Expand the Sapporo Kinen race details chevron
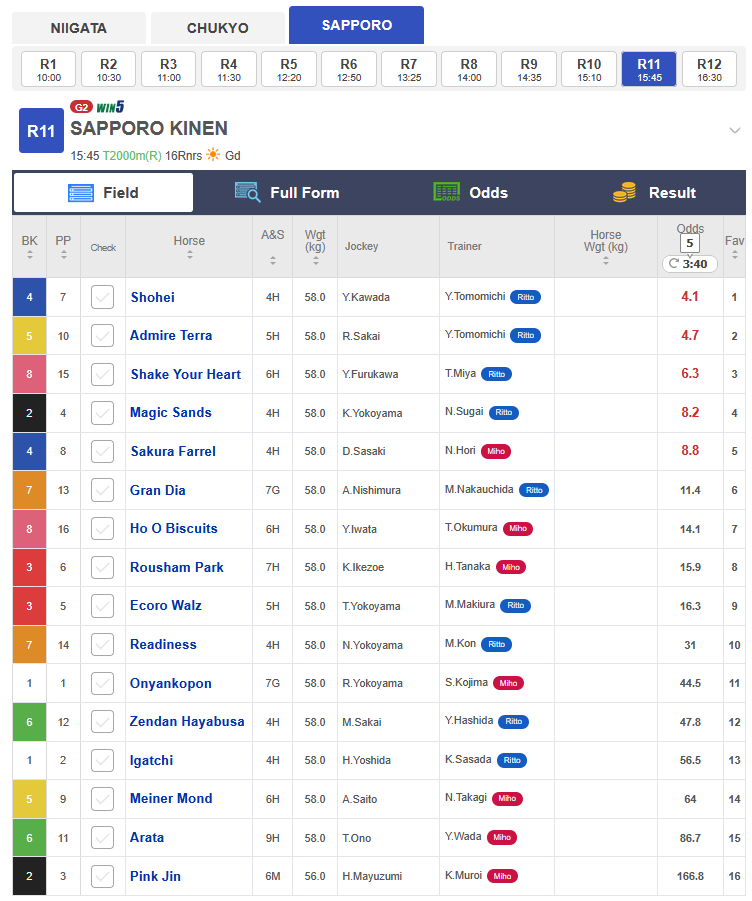Image resolution: width=752 pixels, height=901 pixels. click(x=734, y=130)
